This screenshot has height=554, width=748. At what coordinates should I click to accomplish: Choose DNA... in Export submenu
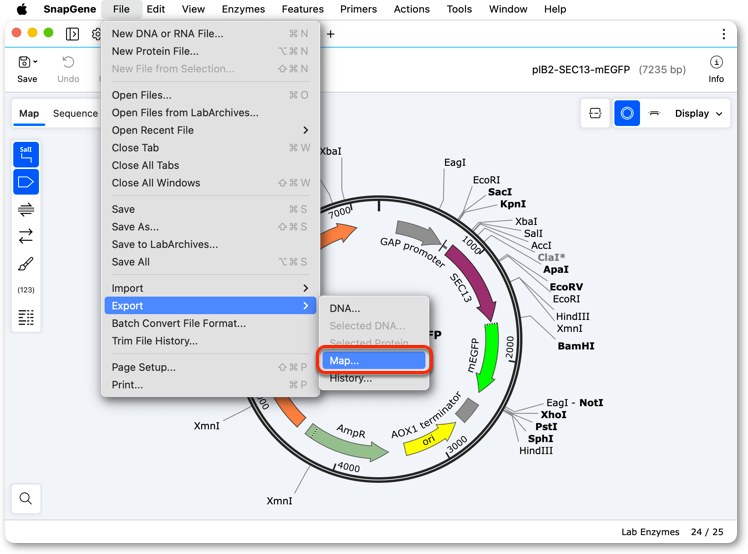[374, 308]
